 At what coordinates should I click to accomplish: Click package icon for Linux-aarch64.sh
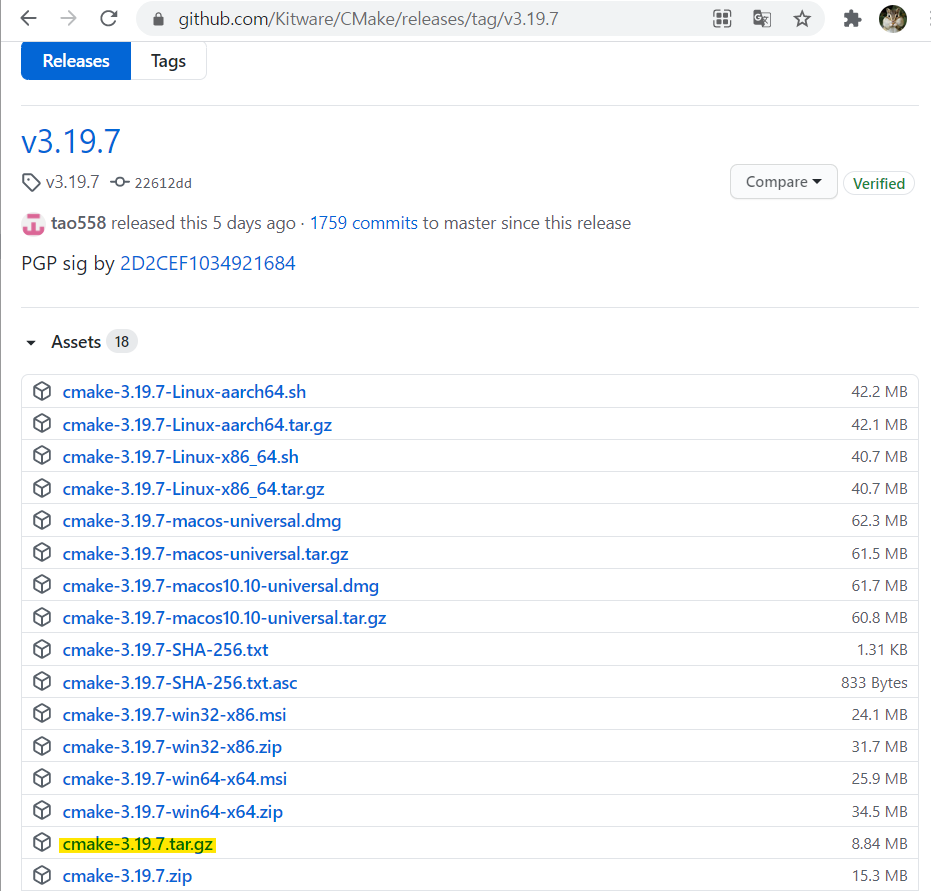[x=42, y=391]
